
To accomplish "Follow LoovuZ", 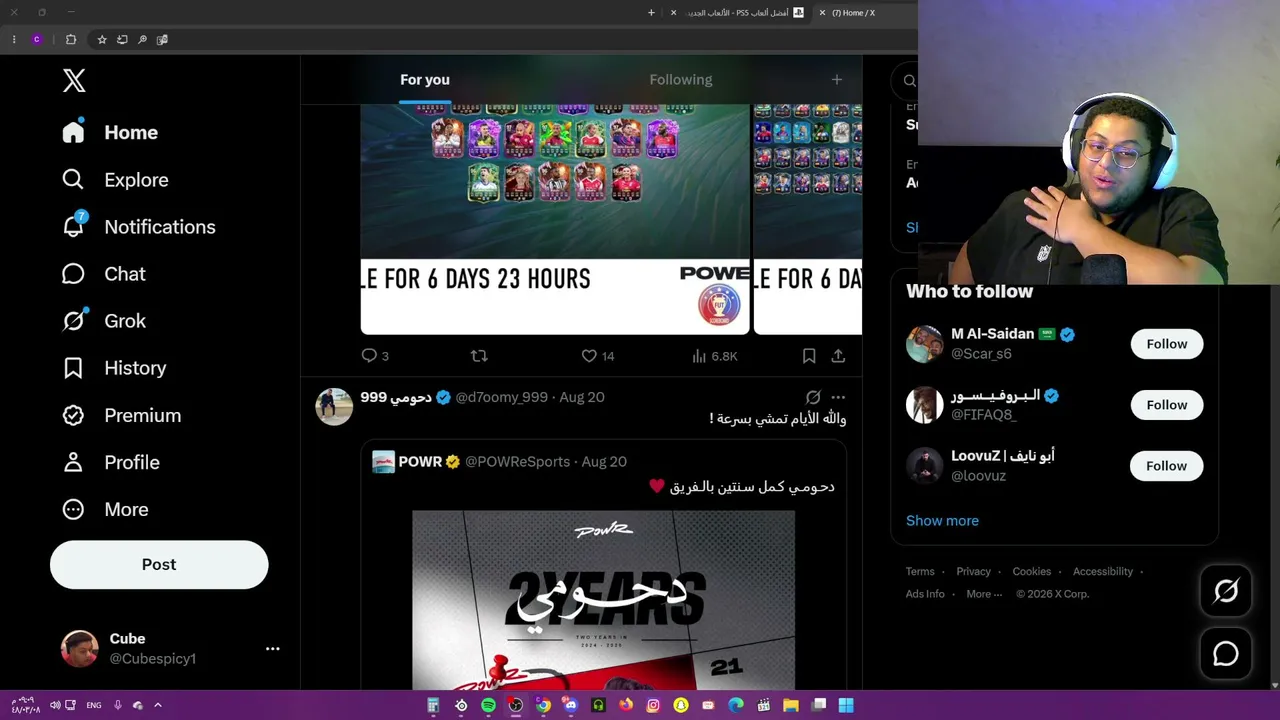I will click(1167, 466).
